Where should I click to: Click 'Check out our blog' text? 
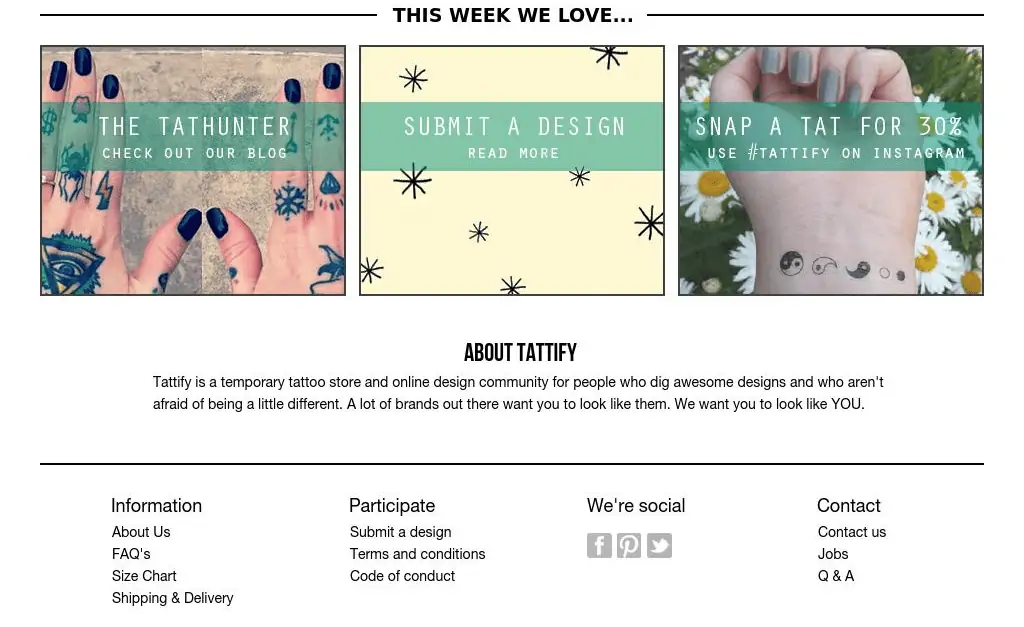pos(195,153)
